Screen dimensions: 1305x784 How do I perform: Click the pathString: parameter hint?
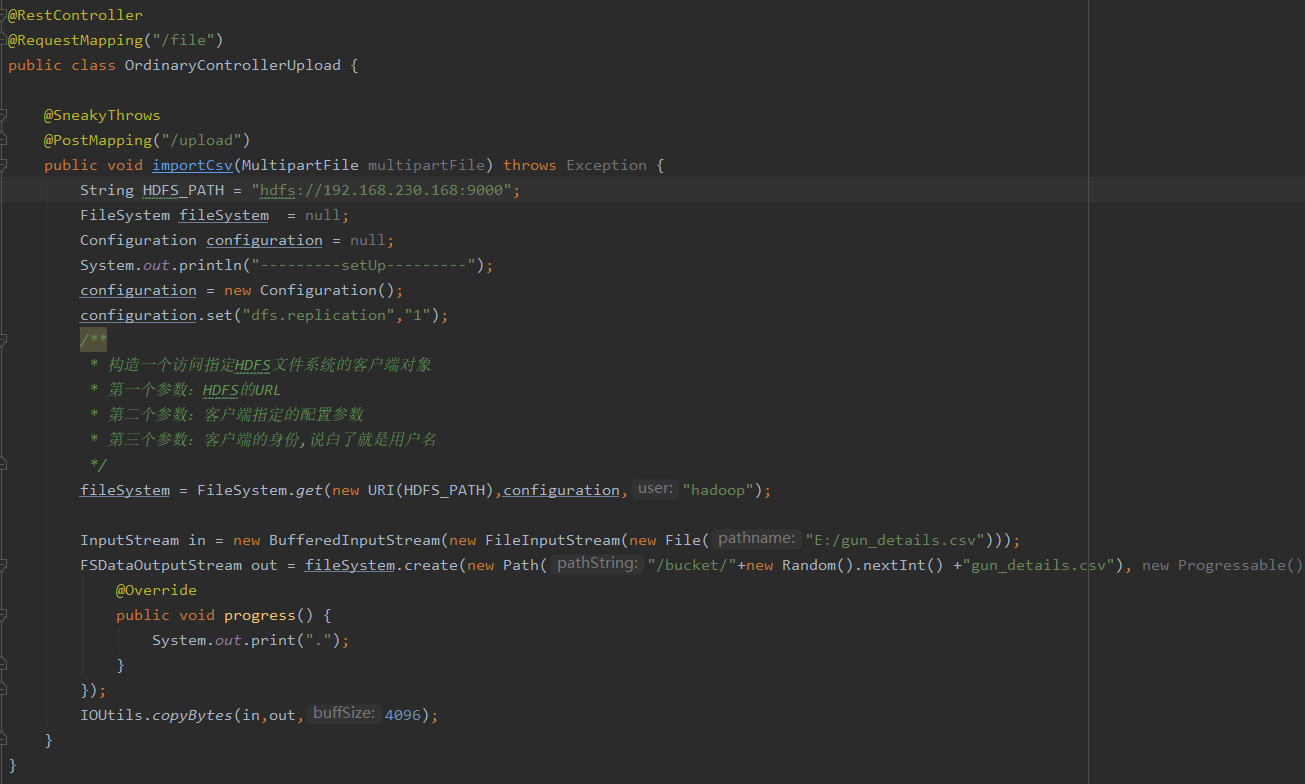click(x=597, y=564)
